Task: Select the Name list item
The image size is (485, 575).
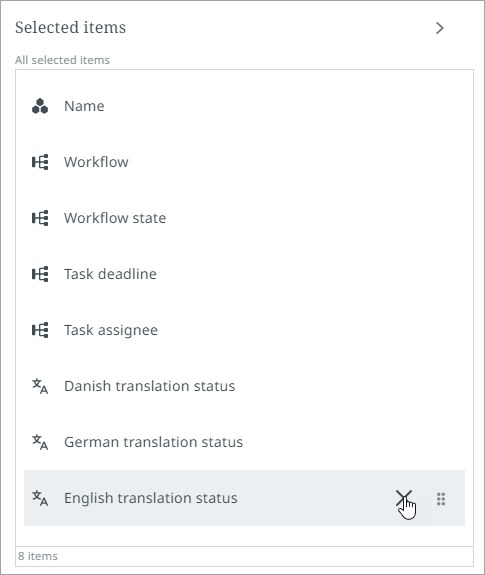Action: 245,106
